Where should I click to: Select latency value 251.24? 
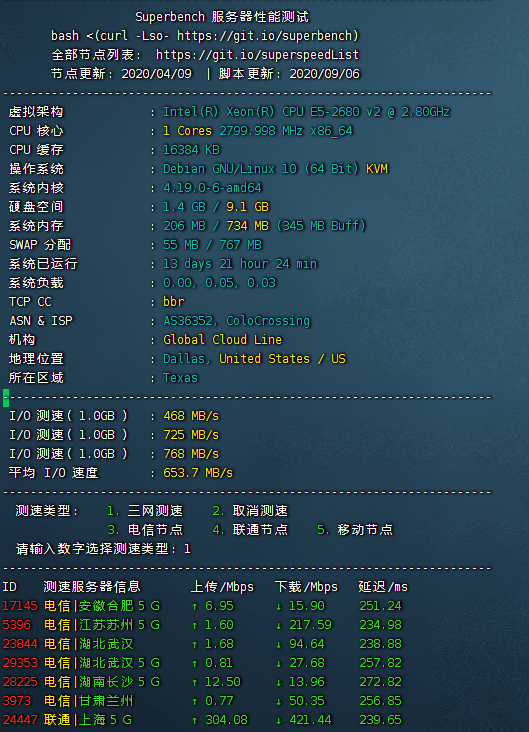point(381,606)
